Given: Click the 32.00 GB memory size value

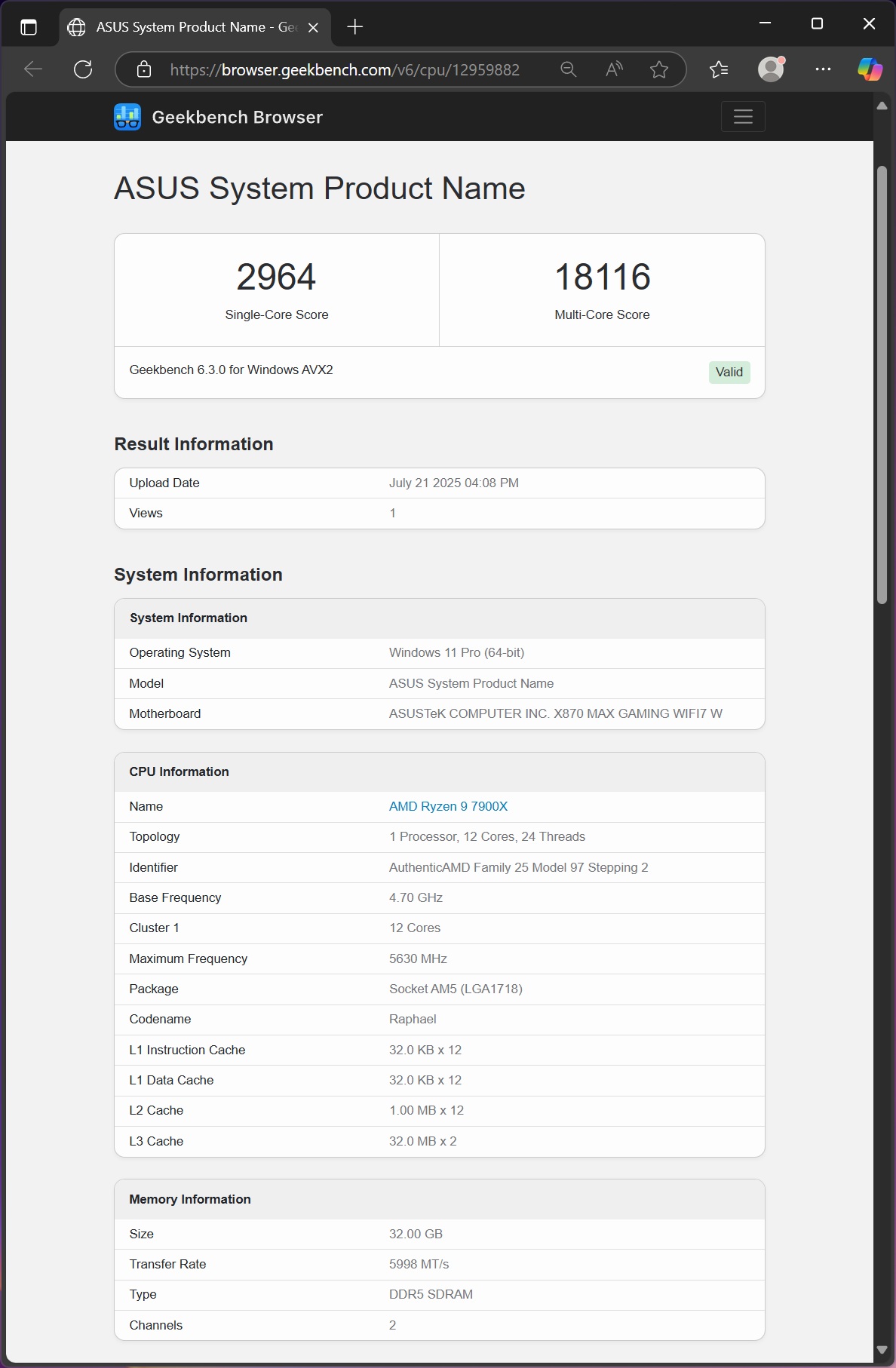Looking at the screenshot, I should coord(416,1234).
